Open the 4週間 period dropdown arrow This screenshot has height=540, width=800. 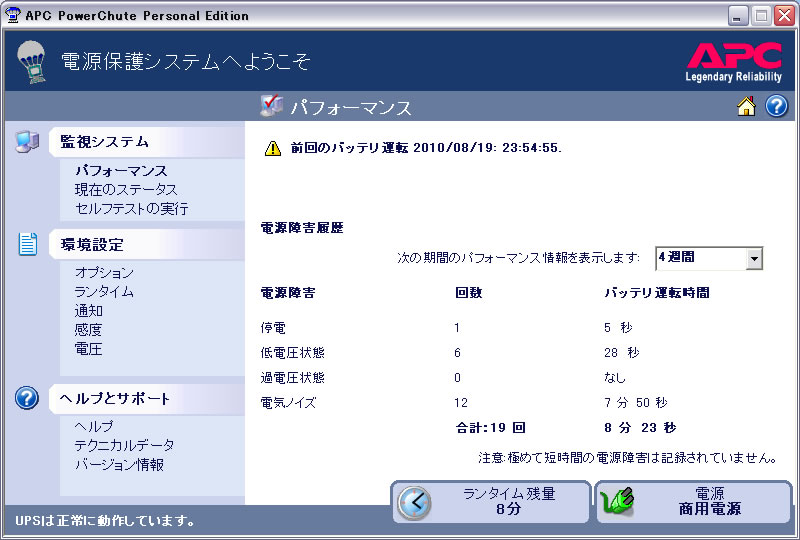754,259
